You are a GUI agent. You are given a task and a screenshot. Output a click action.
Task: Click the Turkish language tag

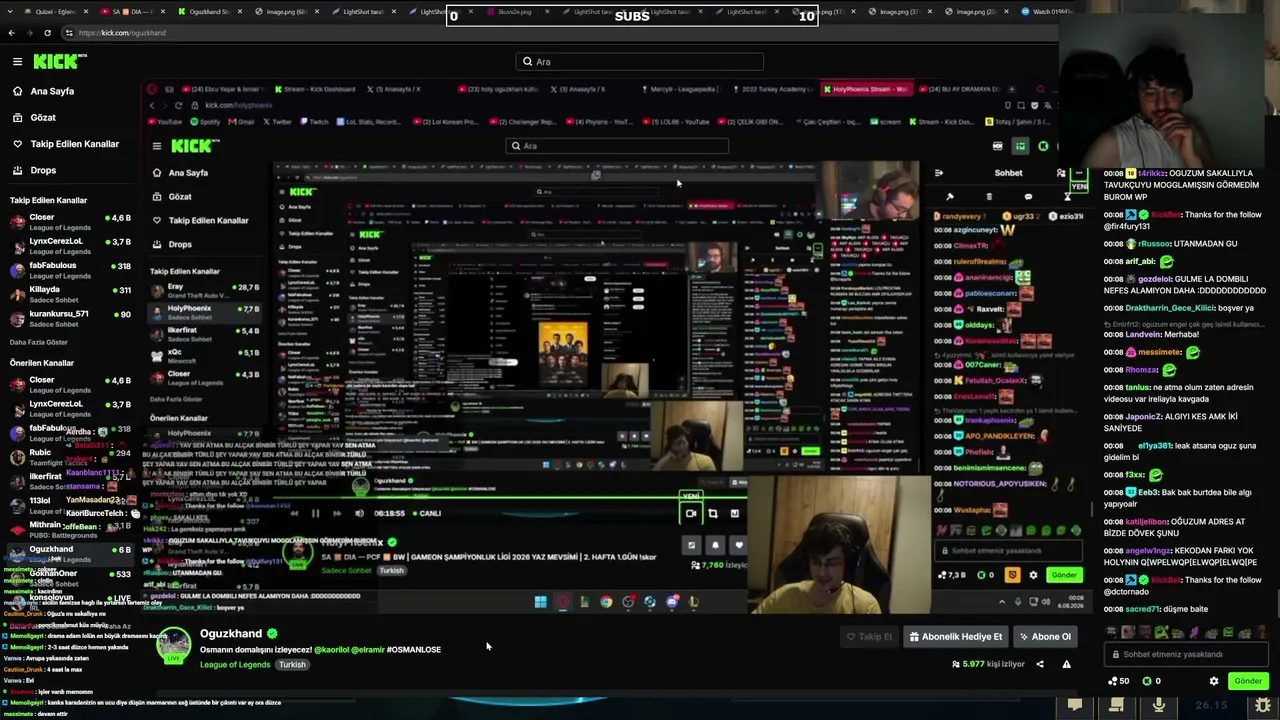[292, 665]
